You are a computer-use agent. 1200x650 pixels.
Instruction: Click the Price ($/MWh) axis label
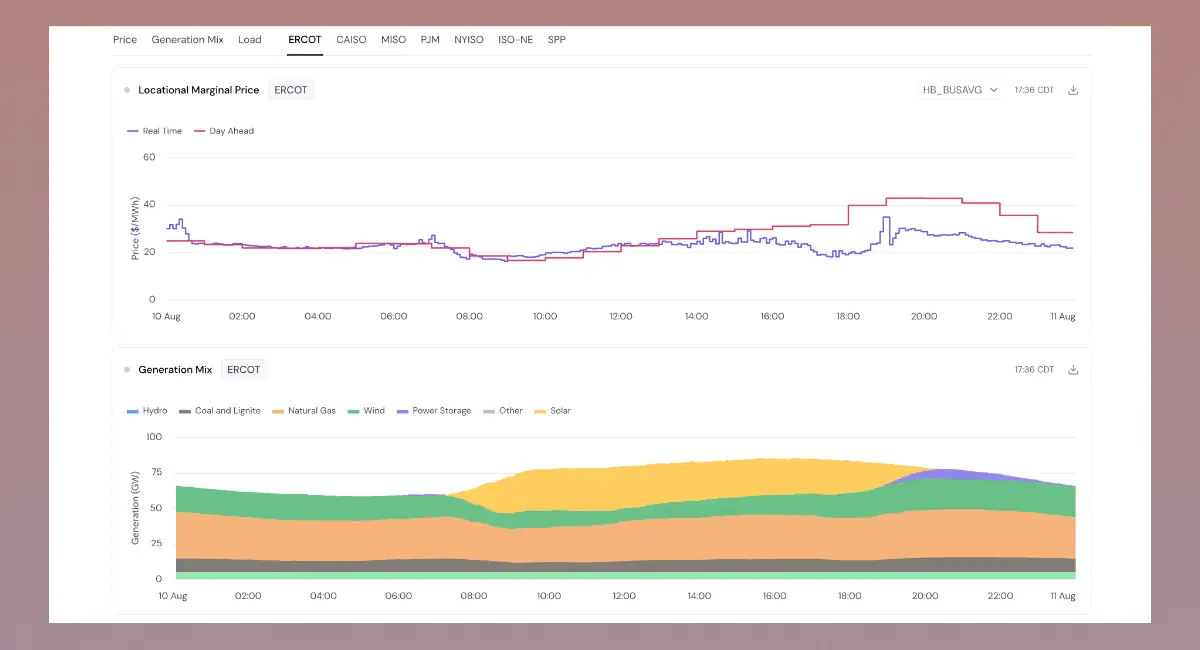135,228
